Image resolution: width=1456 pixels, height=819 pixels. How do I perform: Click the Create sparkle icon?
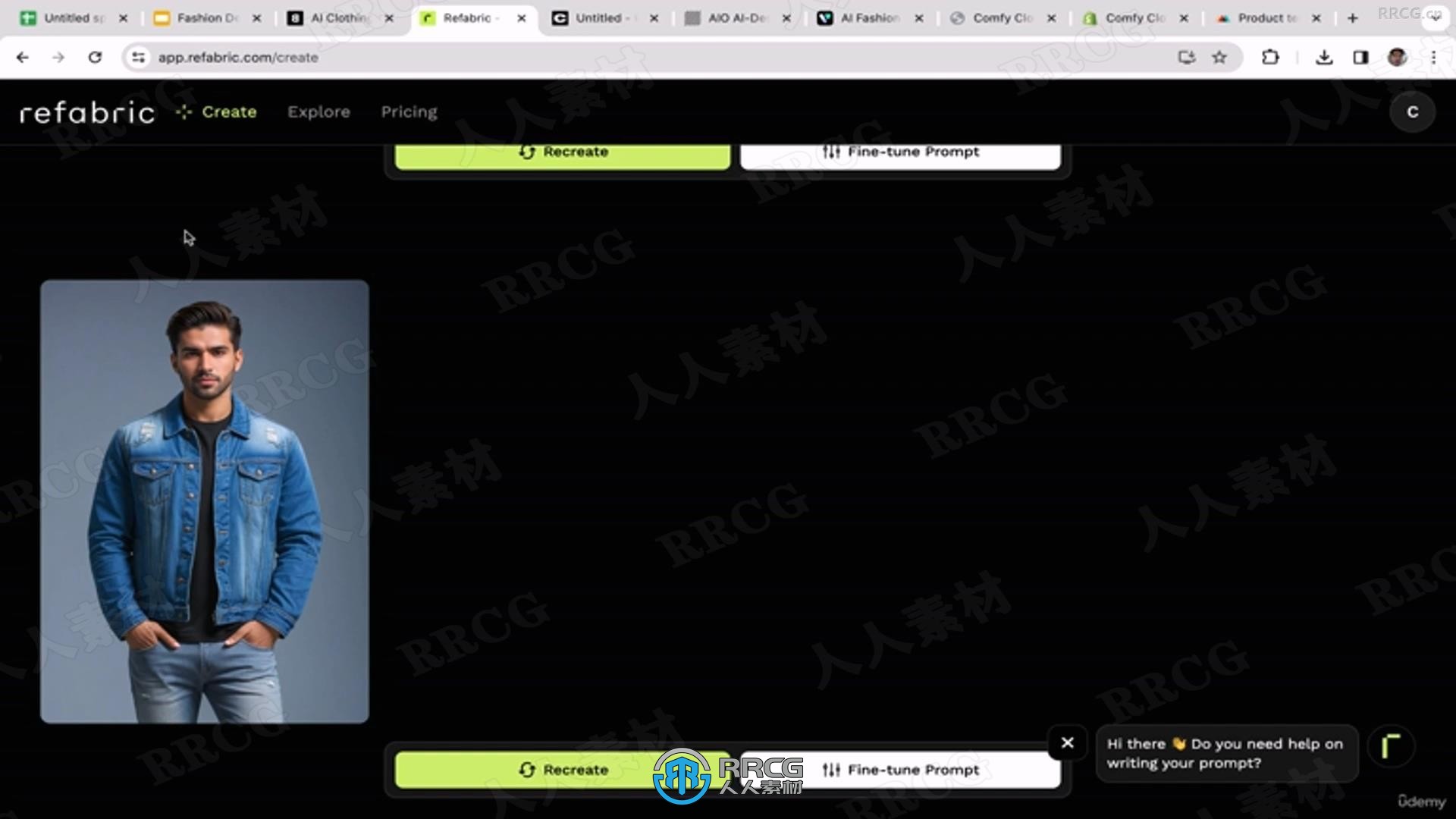(x=183, y=111)
